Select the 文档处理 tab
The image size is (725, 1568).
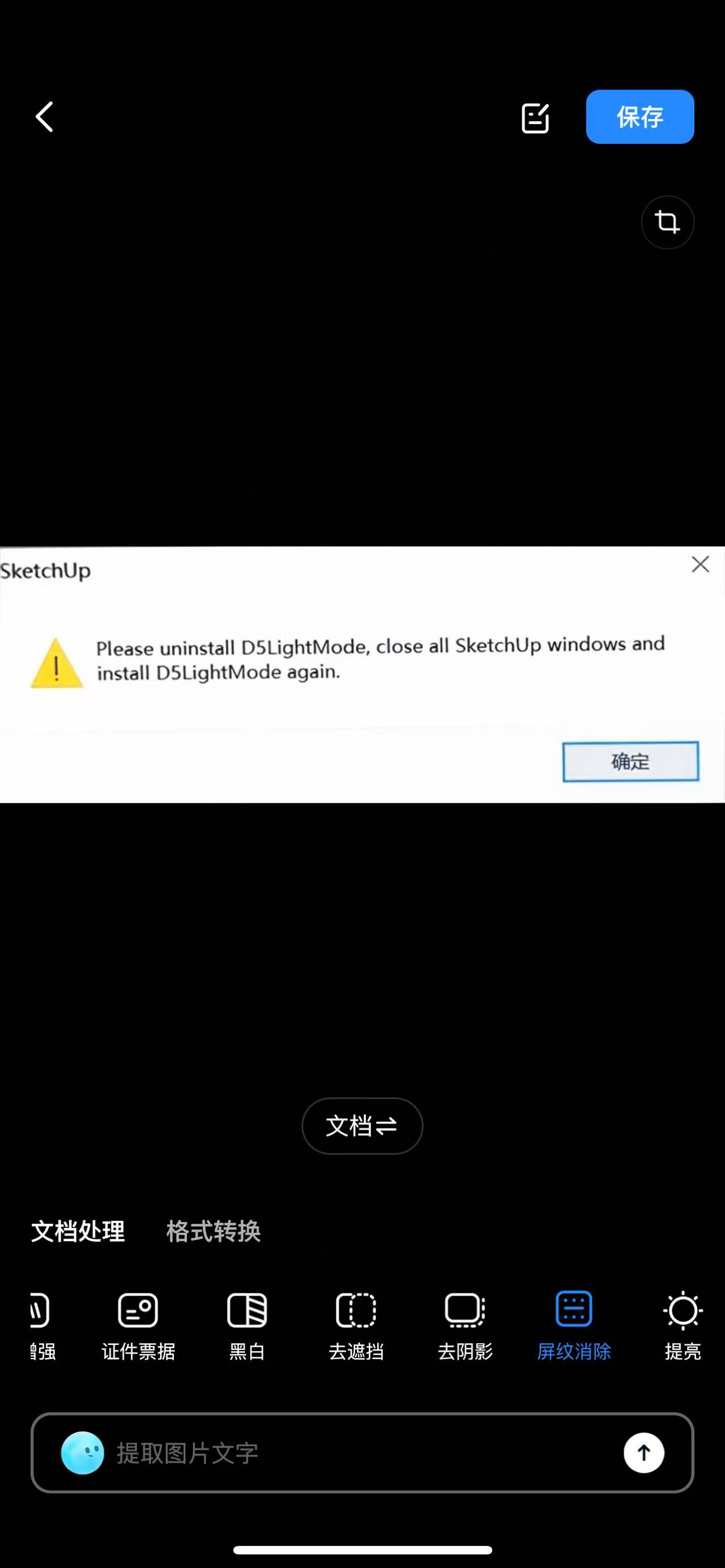(78, 1232)
